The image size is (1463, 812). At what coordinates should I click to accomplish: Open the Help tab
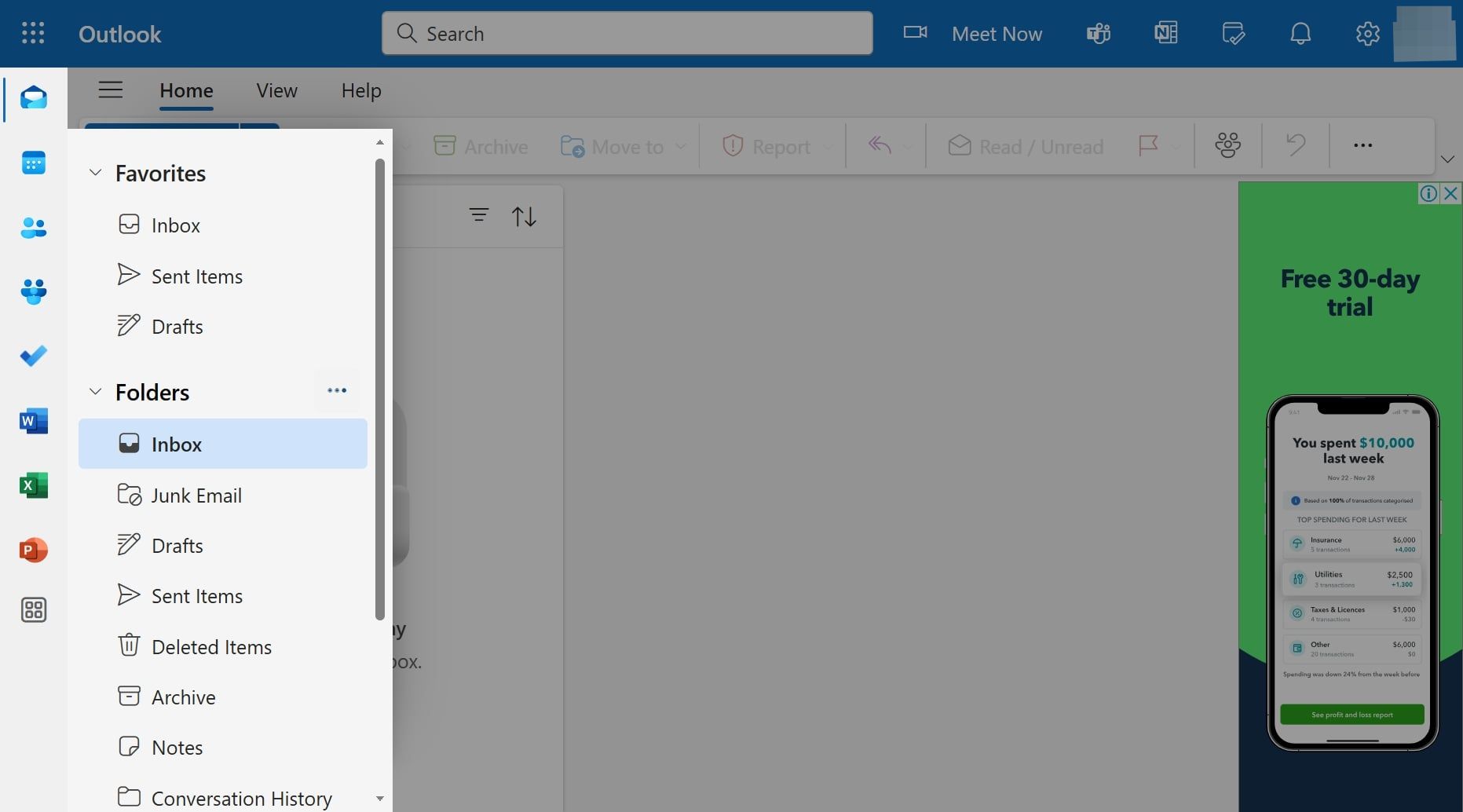360,90
